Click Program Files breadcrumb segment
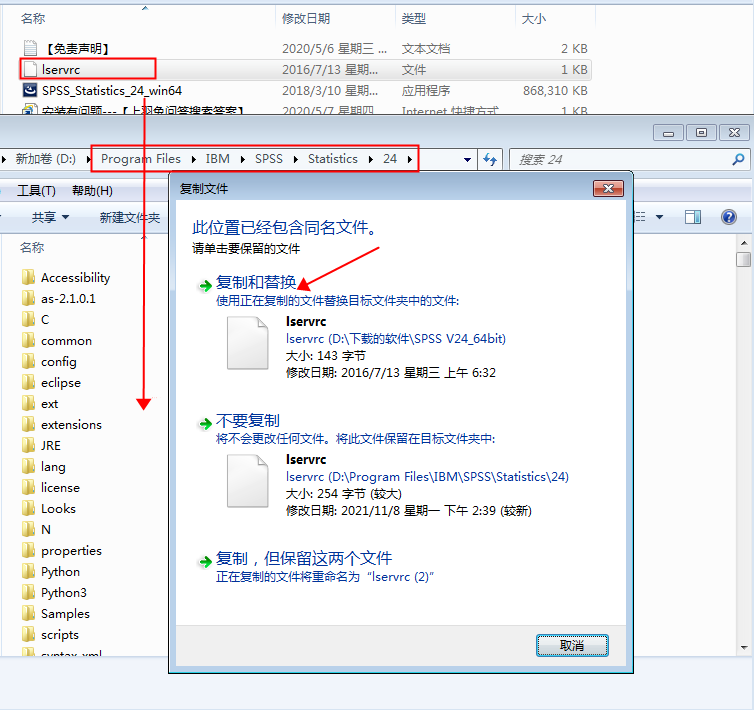The height and width of the screenshot is (710, 754). [x=140, y=159]
